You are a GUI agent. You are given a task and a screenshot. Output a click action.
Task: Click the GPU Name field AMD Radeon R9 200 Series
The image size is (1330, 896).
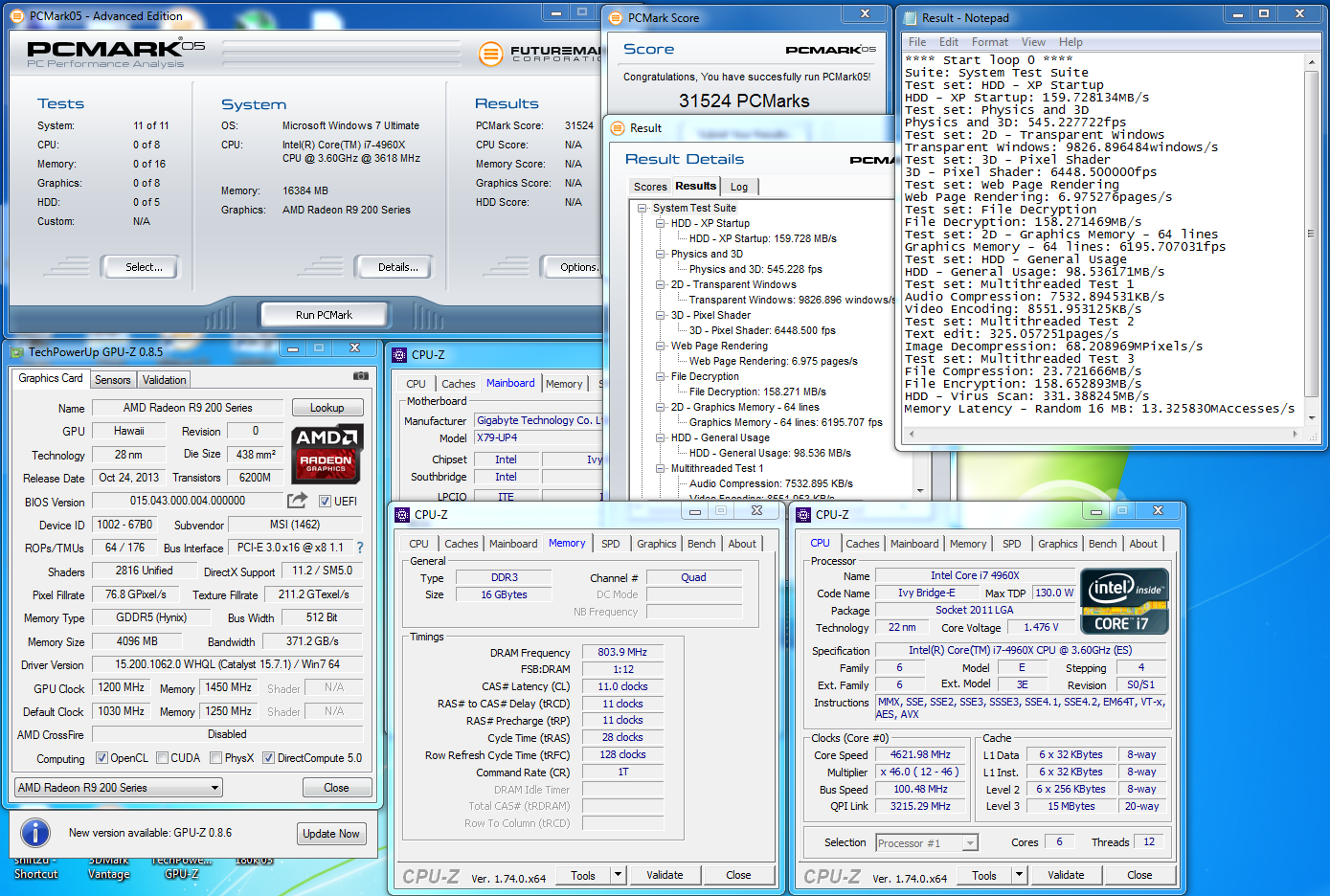[x=188, y=408]
